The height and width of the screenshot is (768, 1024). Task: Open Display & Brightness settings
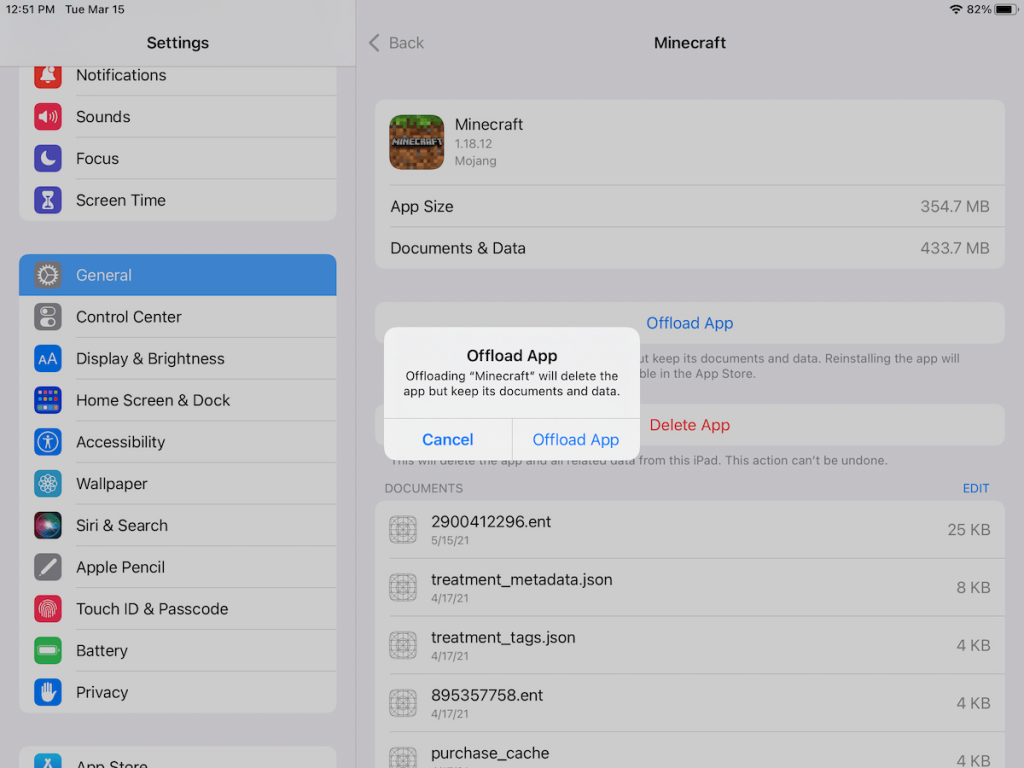[178, 359]
